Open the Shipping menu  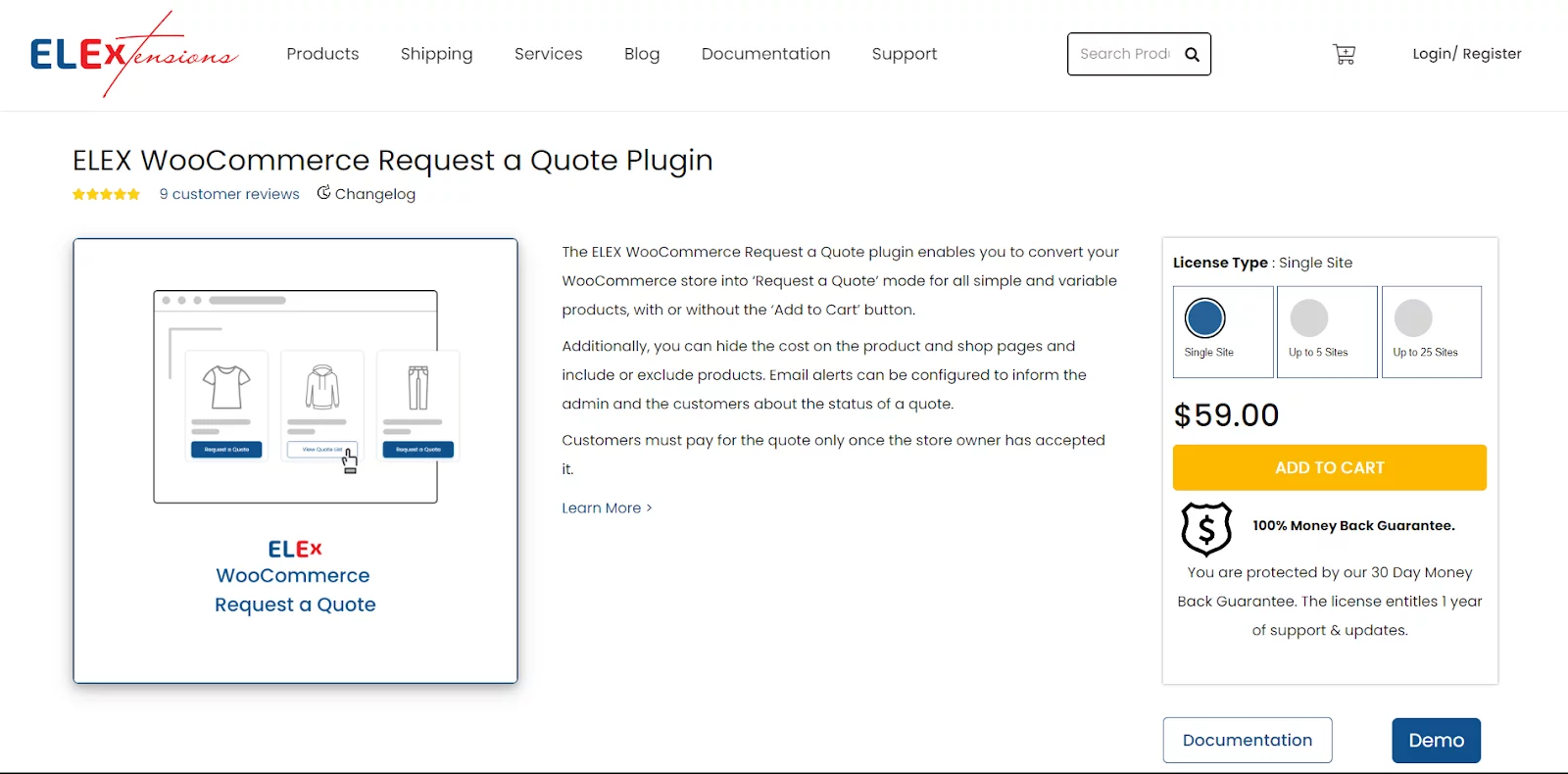point(436,54)
